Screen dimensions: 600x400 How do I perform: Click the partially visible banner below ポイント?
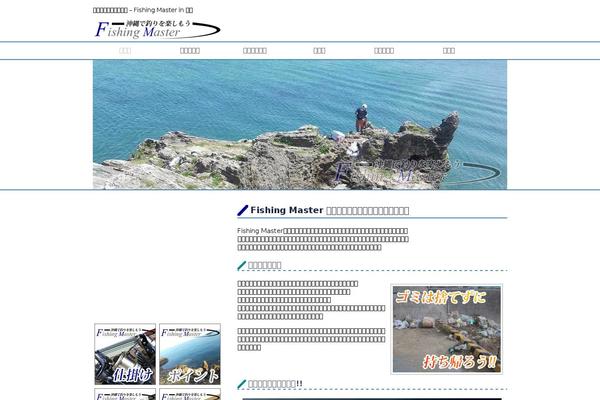click(x=190, y=394)
